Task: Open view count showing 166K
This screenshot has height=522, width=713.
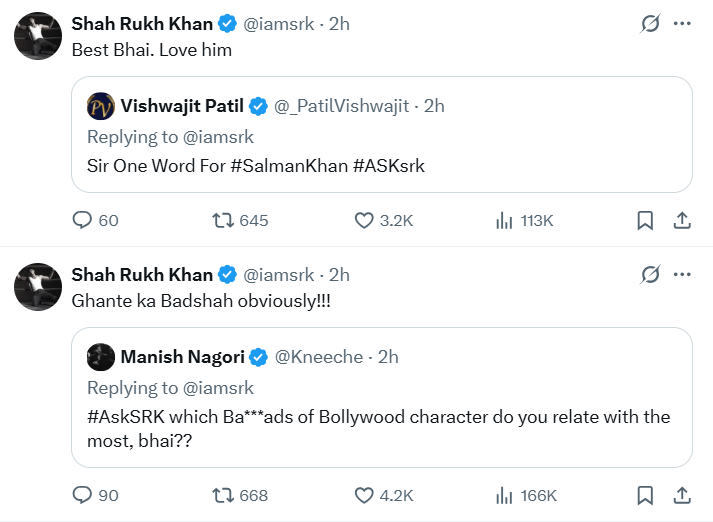Action: click(x=505, y=495)
